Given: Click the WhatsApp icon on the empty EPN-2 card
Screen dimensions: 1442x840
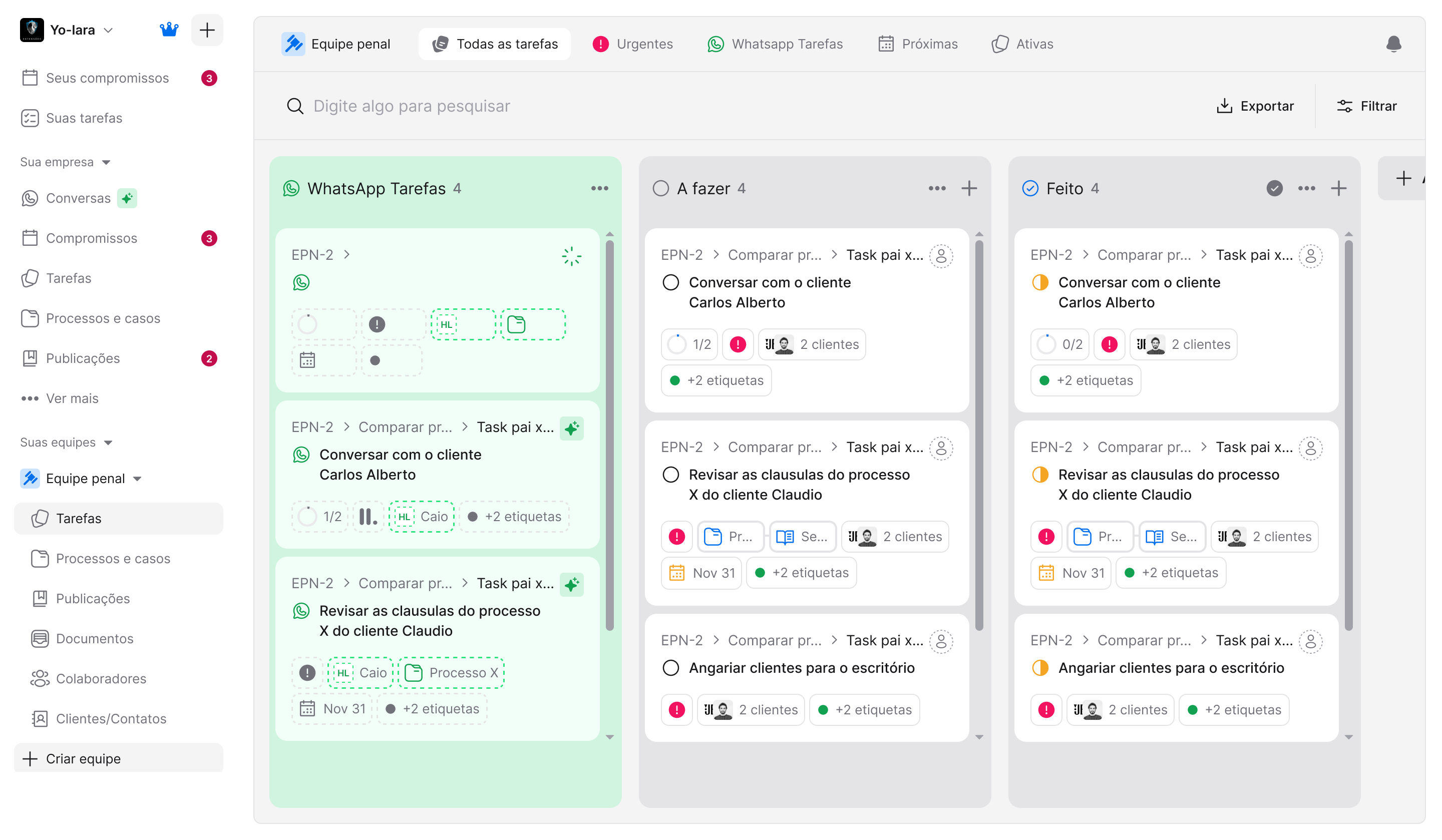Looking at the screenshot, I should pos(301,283).
